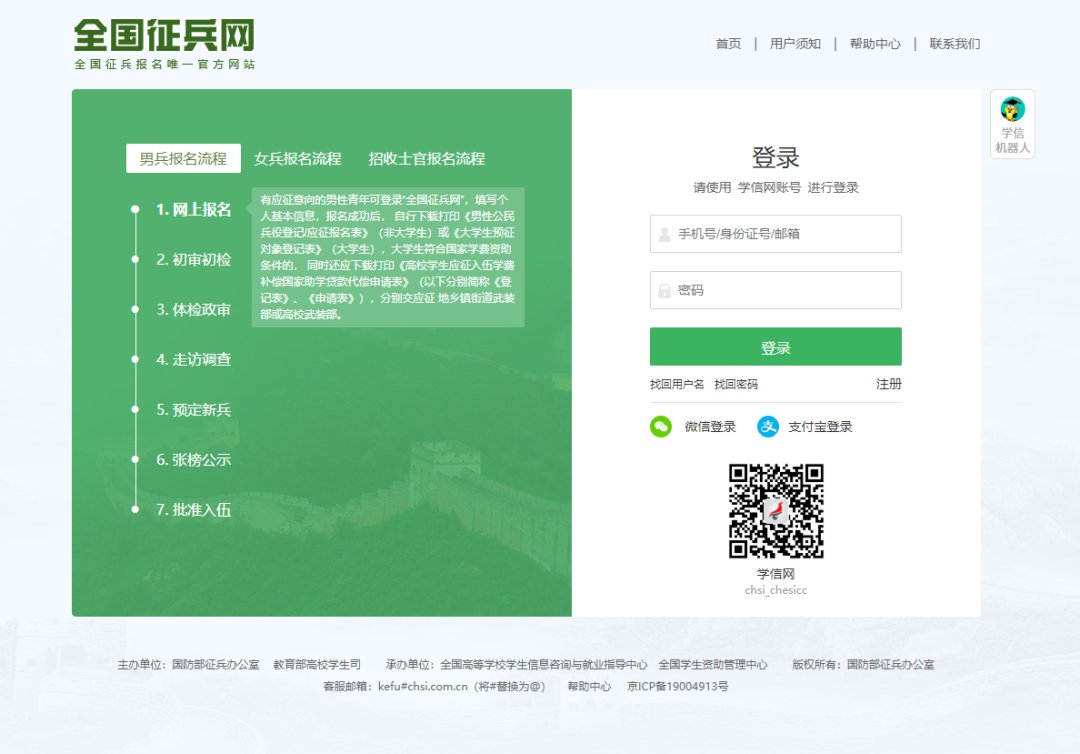The height and width of the screenshot is (754, 1080).
Task: Click the lock icon in password field
Action: pos(665,291)
